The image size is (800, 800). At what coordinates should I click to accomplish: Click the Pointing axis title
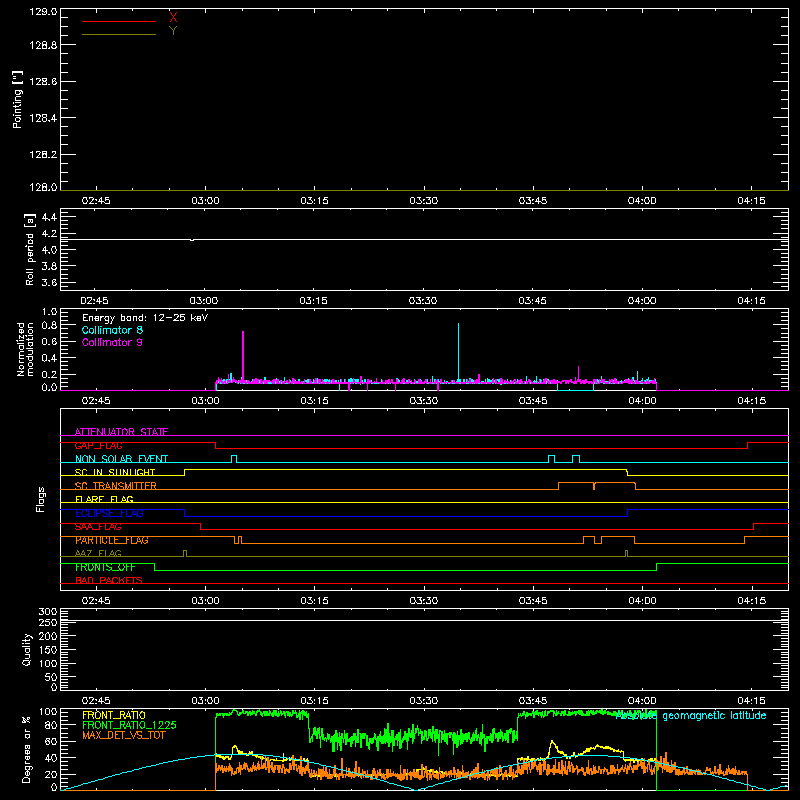17,99
